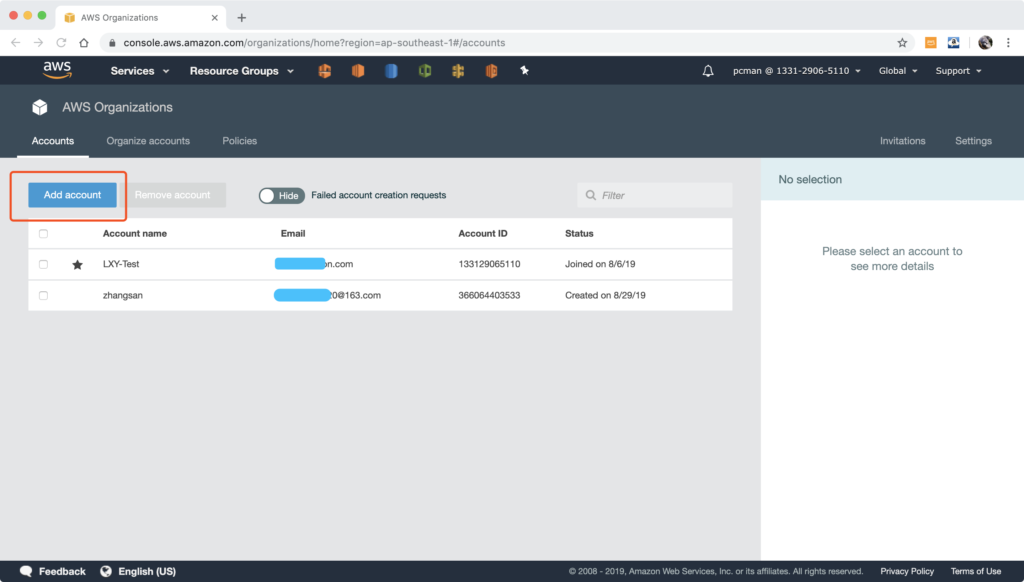
Task: Click the pin shortcuts icon in navbar
Action: (x=524, y=71)
